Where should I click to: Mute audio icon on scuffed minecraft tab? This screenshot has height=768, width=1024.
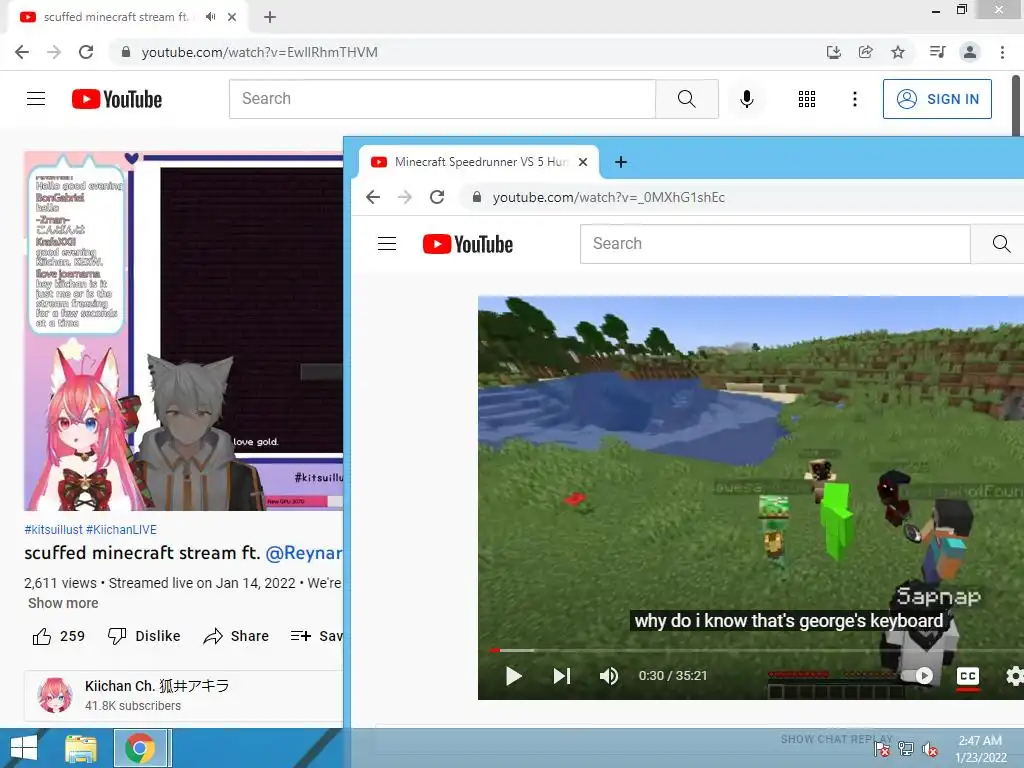point(210,17)
